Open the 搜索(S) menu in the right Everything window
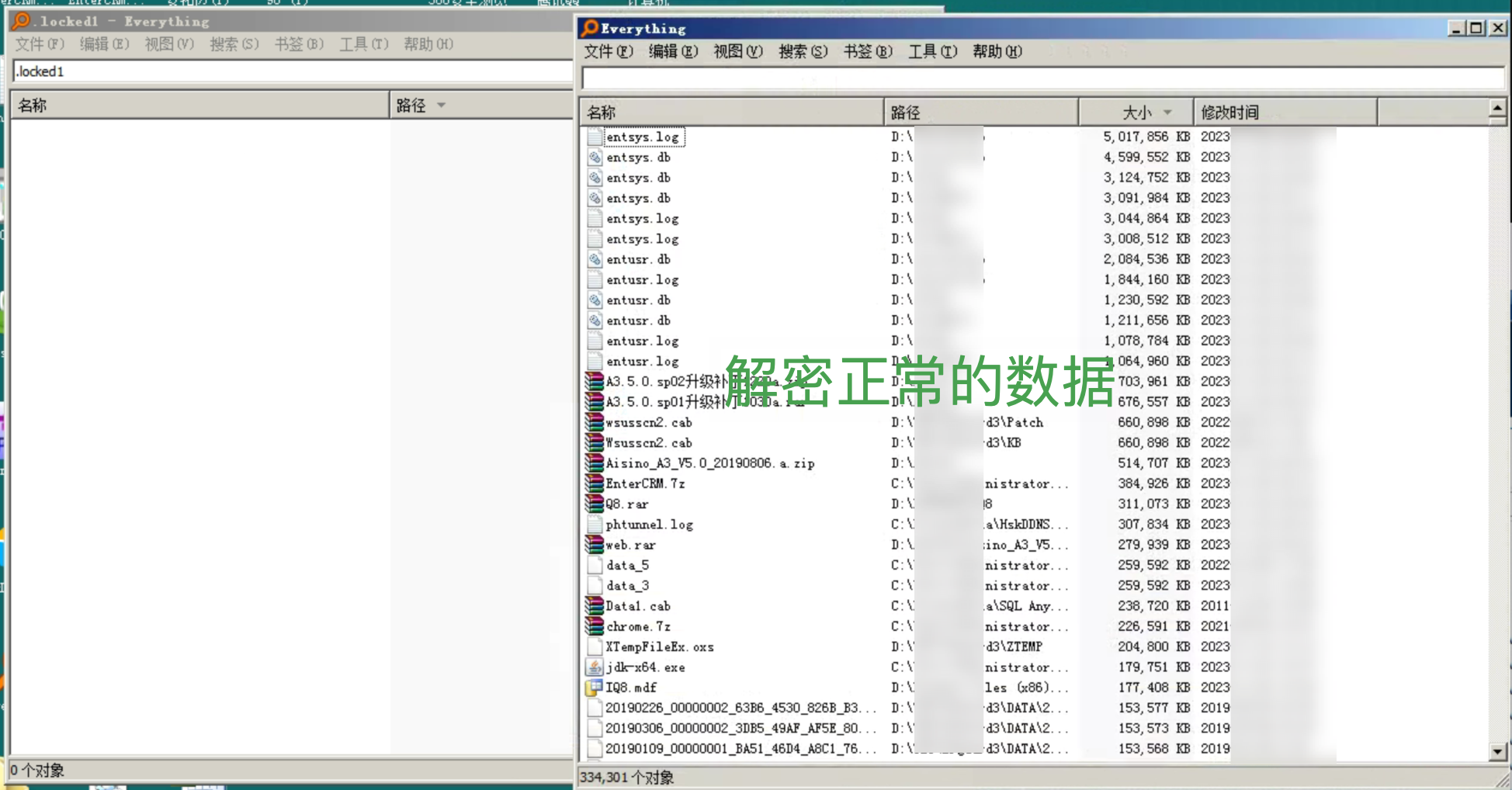Viewport: 1512px width, 790px height. [x=803, y=51]
